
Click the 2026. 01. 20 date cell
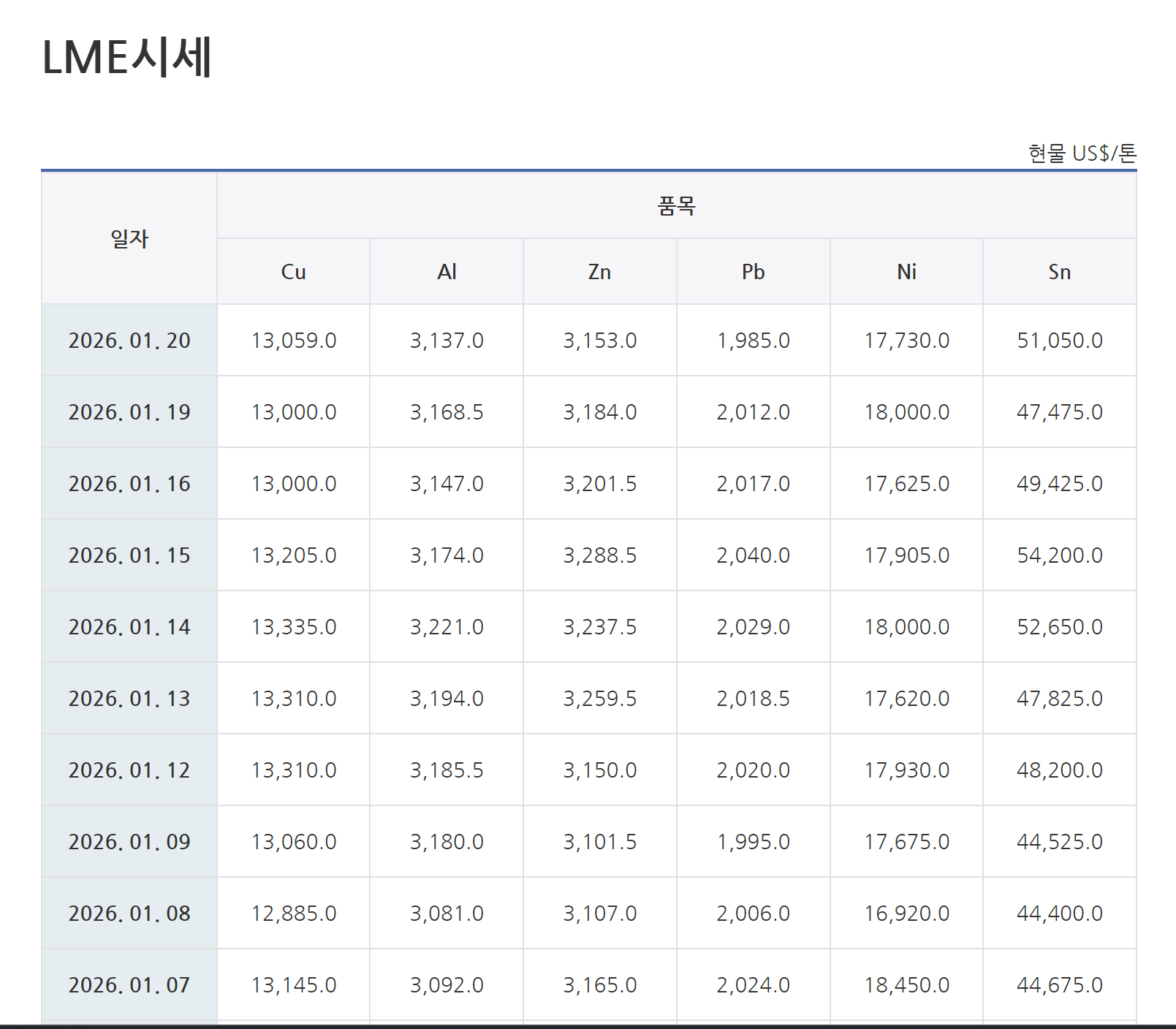(129, 341)
